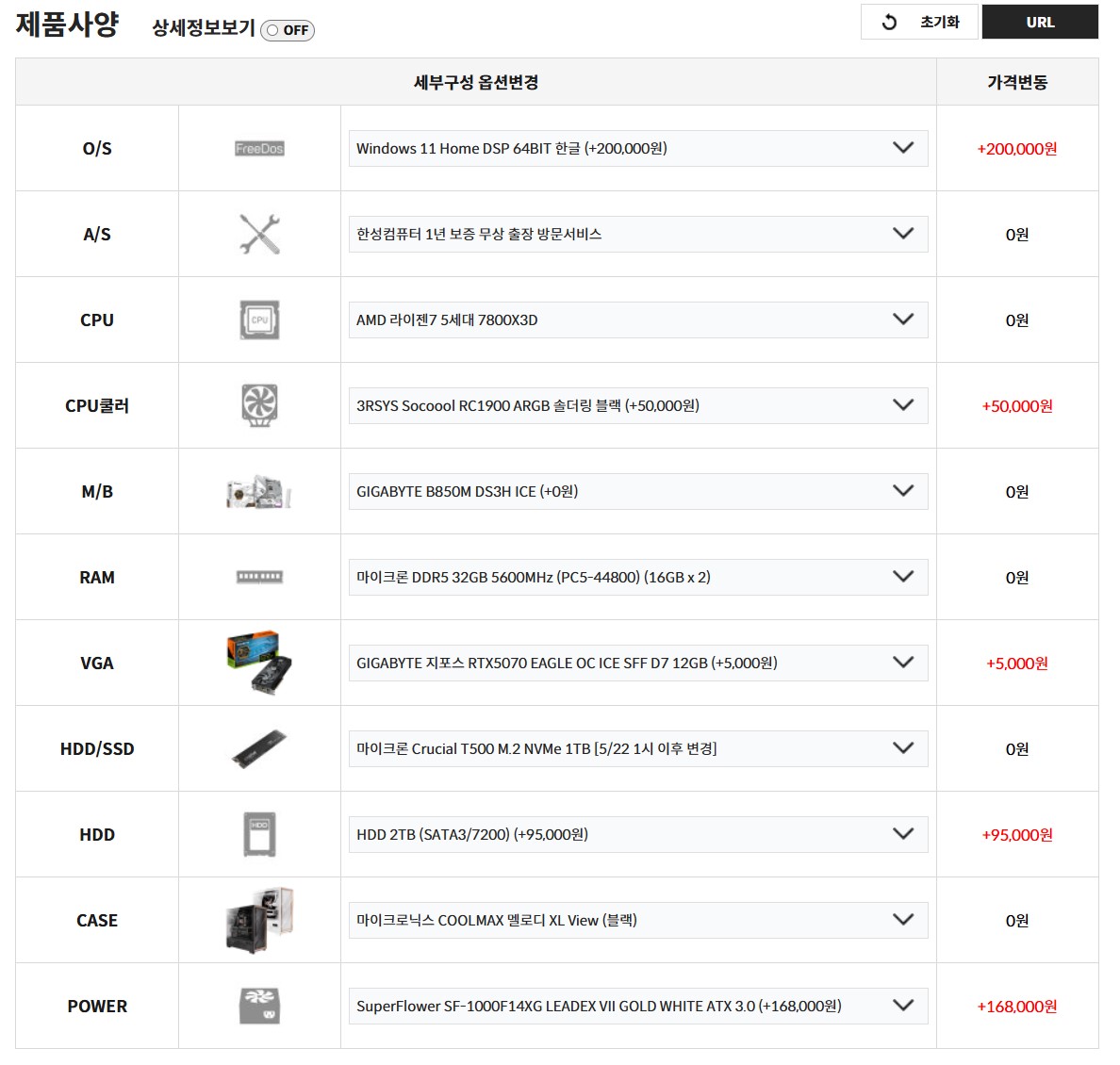Open the 마이크론 DDR5 32GB RAM dropdown
Screen dimensions: 1120x1065
coord(638,577)
